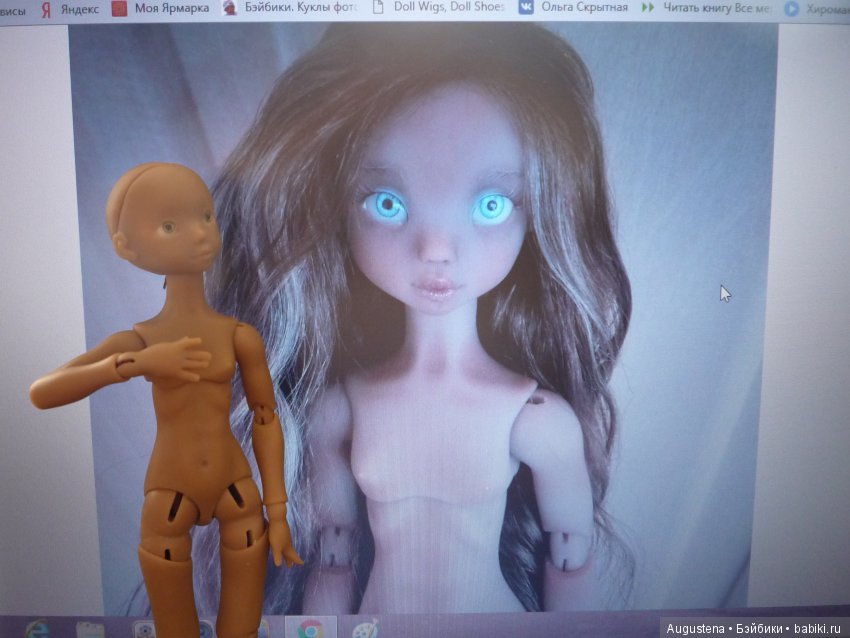Image resolution: width=850 pixels, height=638 pixels.
Task: Visit the Ольга Скрытная VK page bookmark
Action: click(x=584, y=8)
